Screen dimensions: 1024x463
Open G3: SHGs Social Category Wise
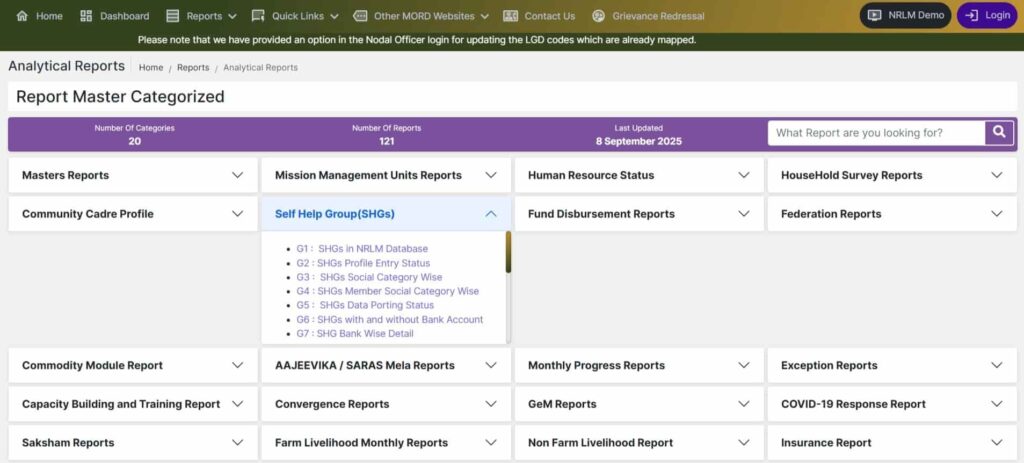pyautogui.click(x=369, y=277)
